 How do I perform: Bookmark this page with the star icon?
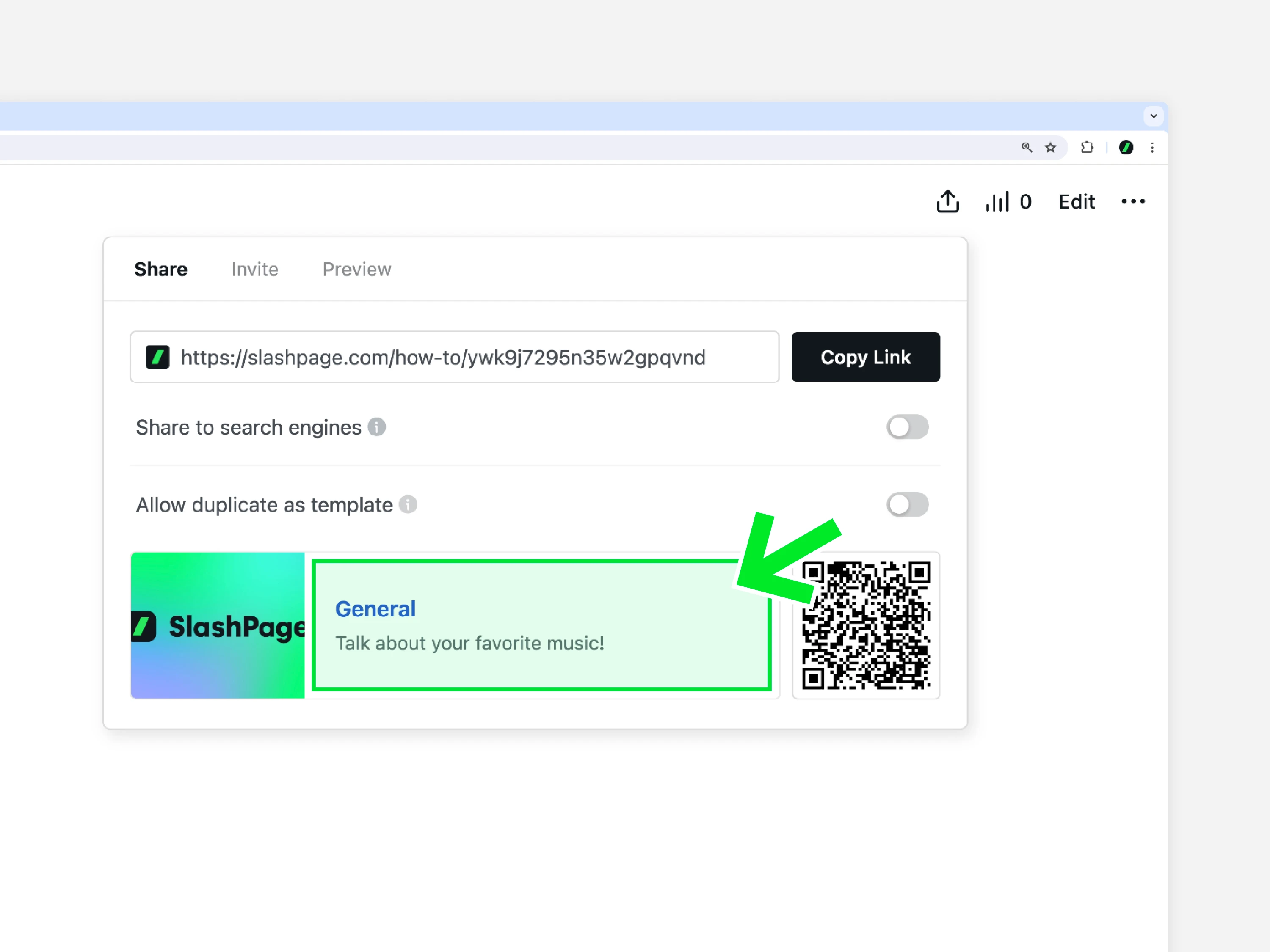(x=1050, y=148)
